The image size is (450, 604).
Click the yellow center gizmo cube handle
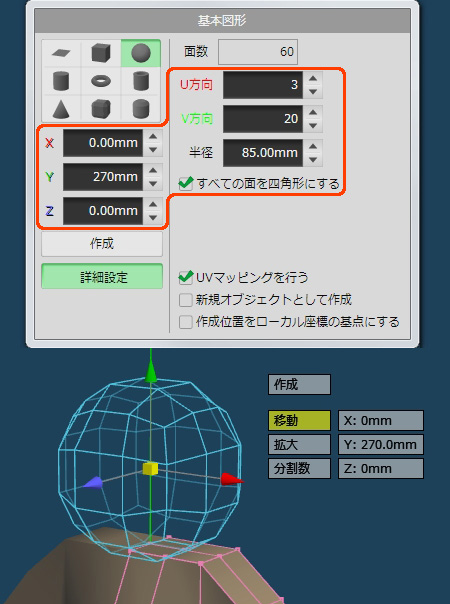tap(150, 469)
